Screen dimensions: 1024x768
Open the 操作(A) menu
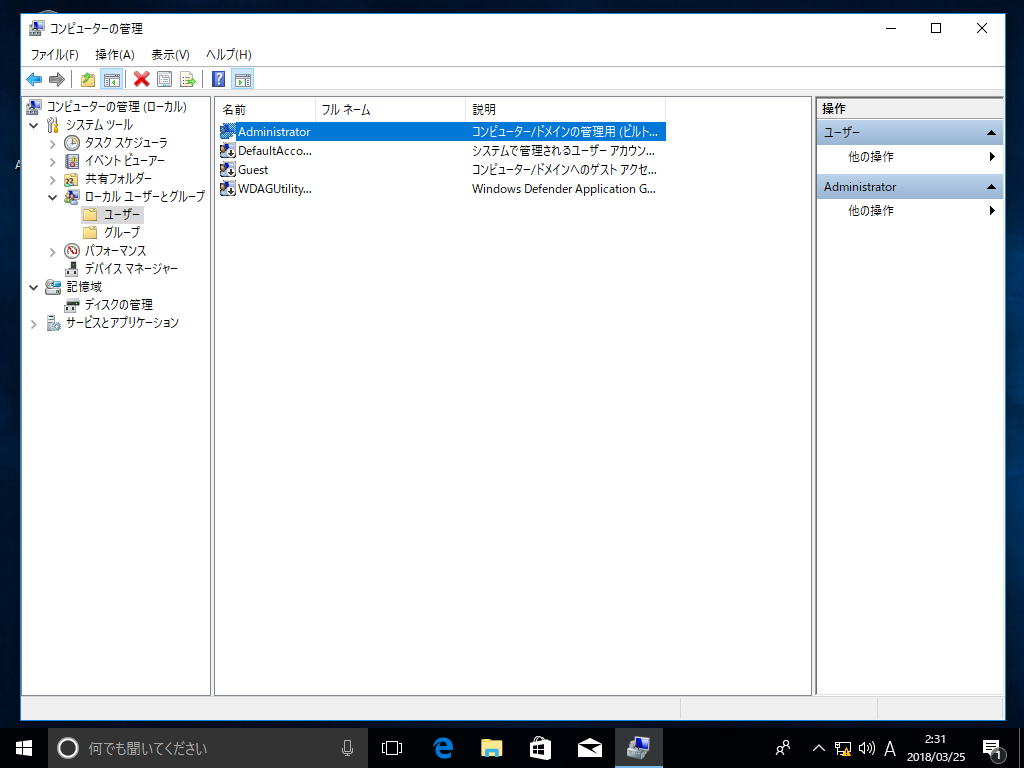(x=114, y=54)
